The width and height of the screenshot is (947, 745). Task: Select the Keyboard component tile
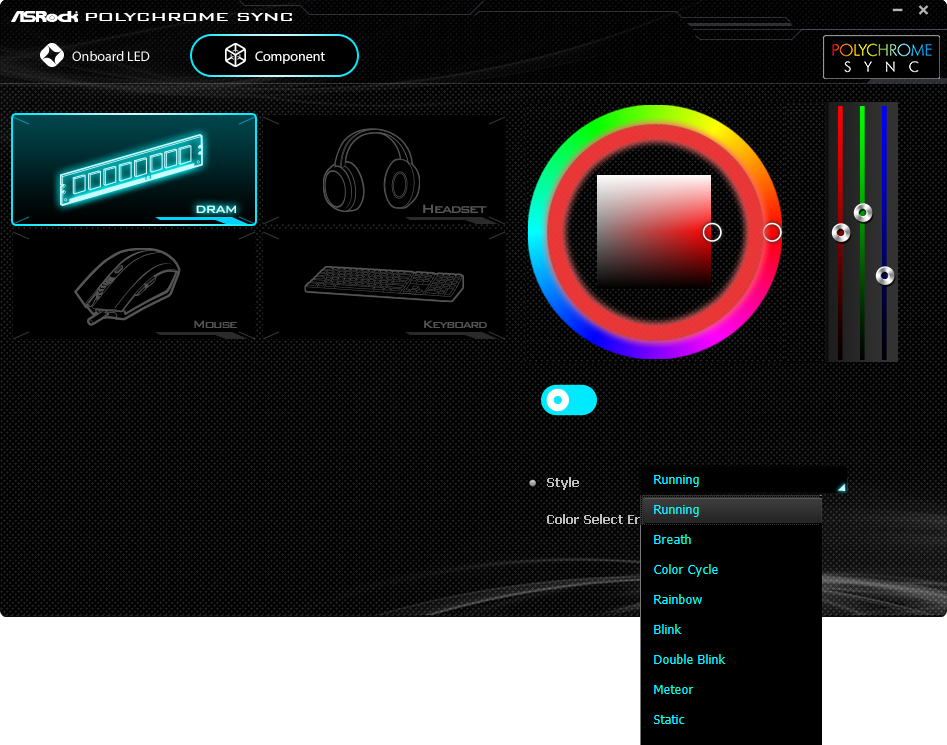tap(384, 284)
